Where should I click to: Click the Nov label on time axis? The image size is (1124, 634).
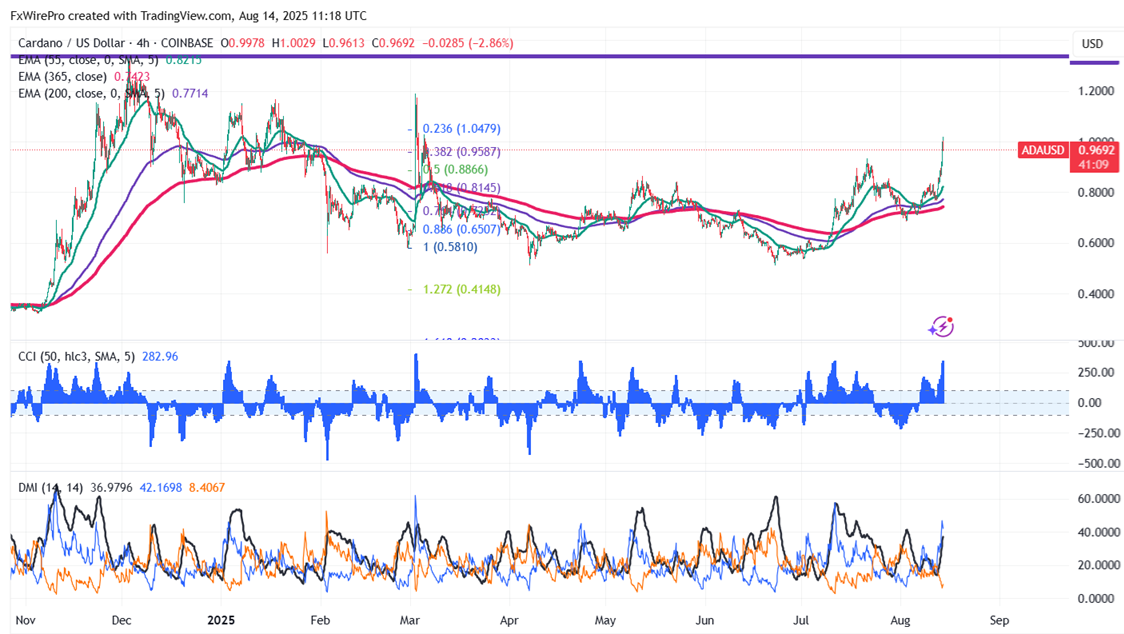[x=25, y=620]
